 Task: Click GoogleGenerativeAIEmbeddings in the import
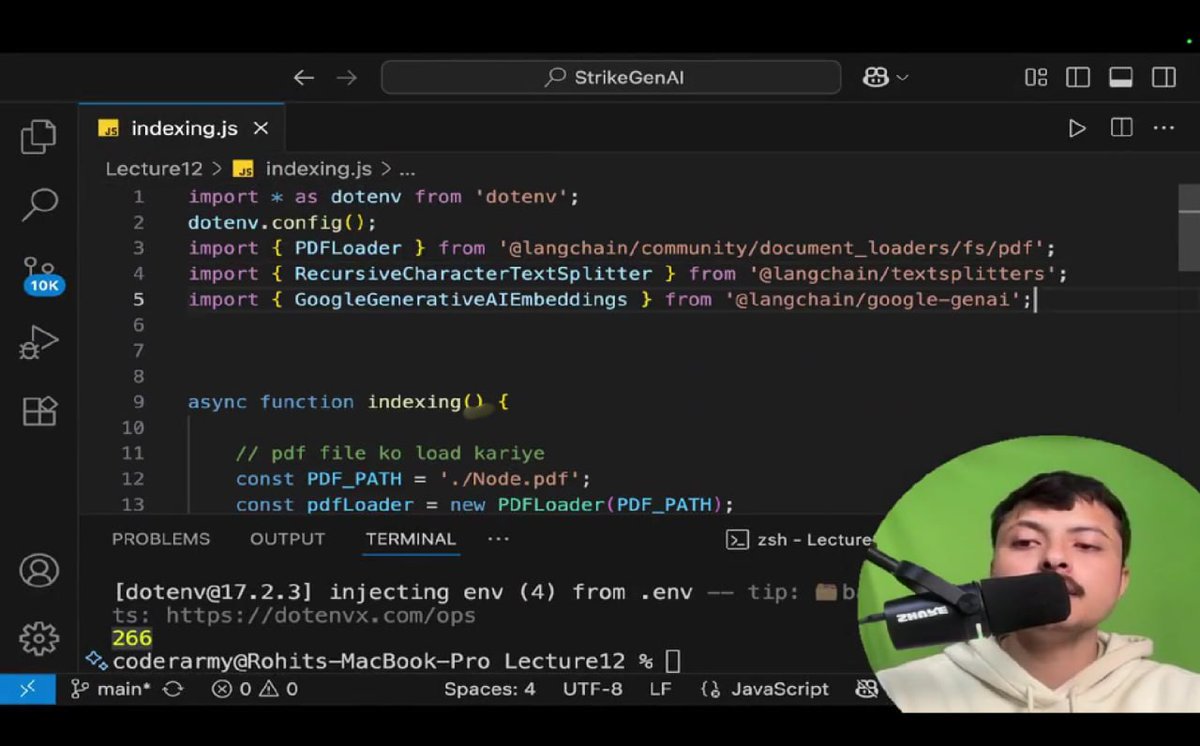461,299
